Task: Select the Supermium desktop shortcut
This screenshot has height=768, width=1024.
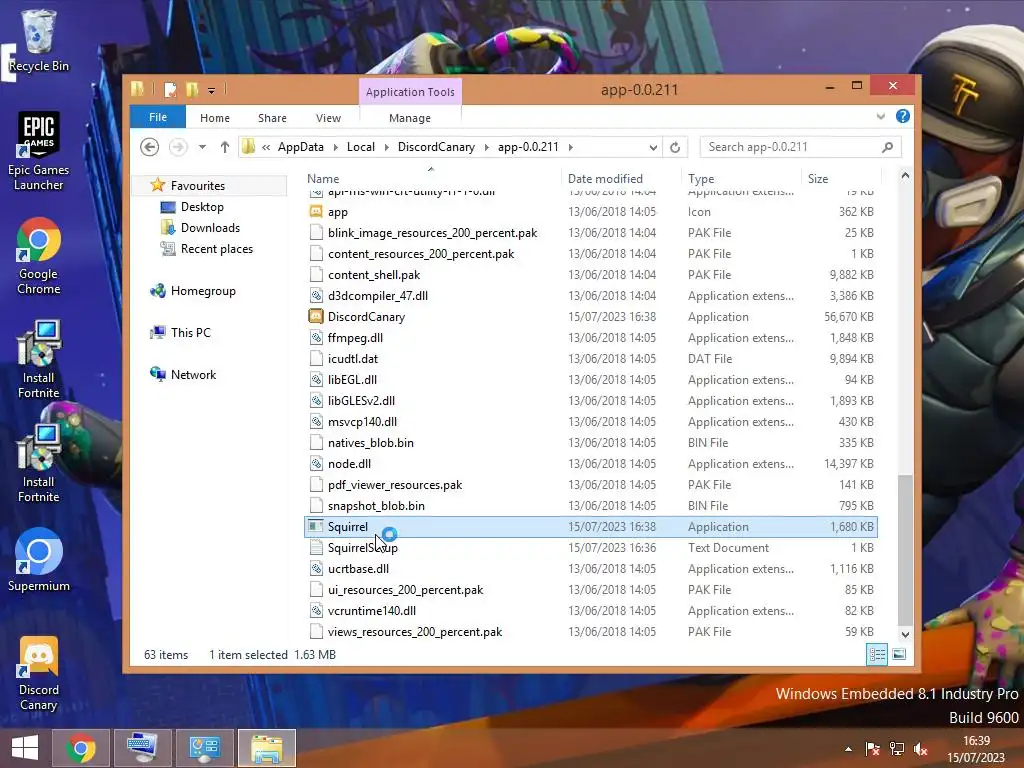Action: (x=38, y=560)
